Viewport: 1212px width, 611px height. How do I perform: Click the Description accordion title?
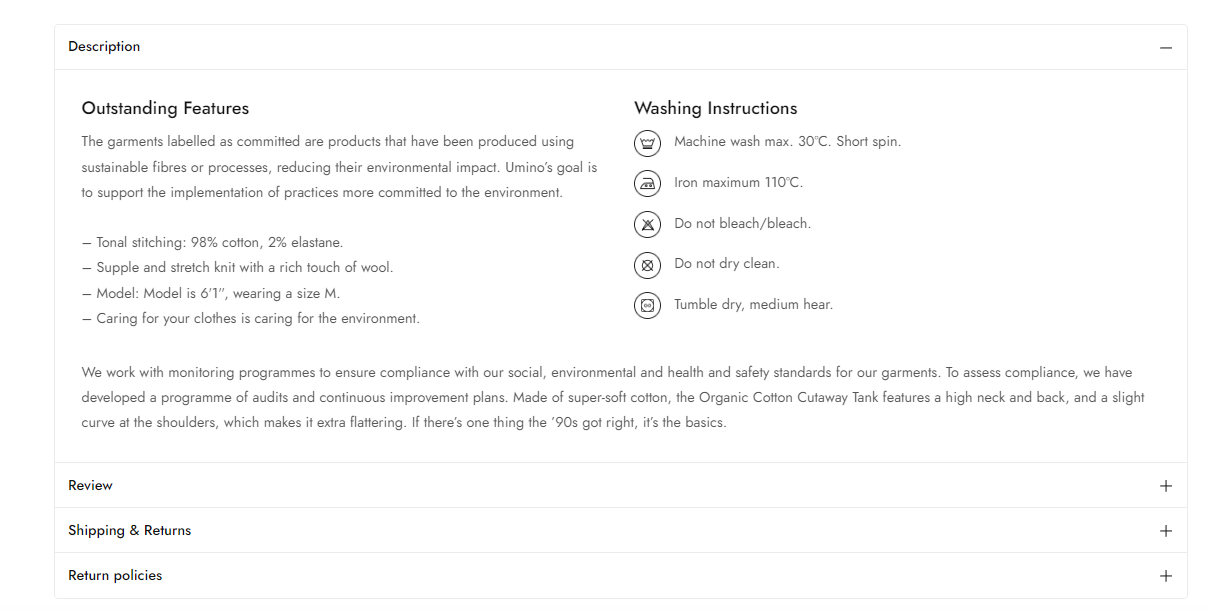tap(104, 47)
